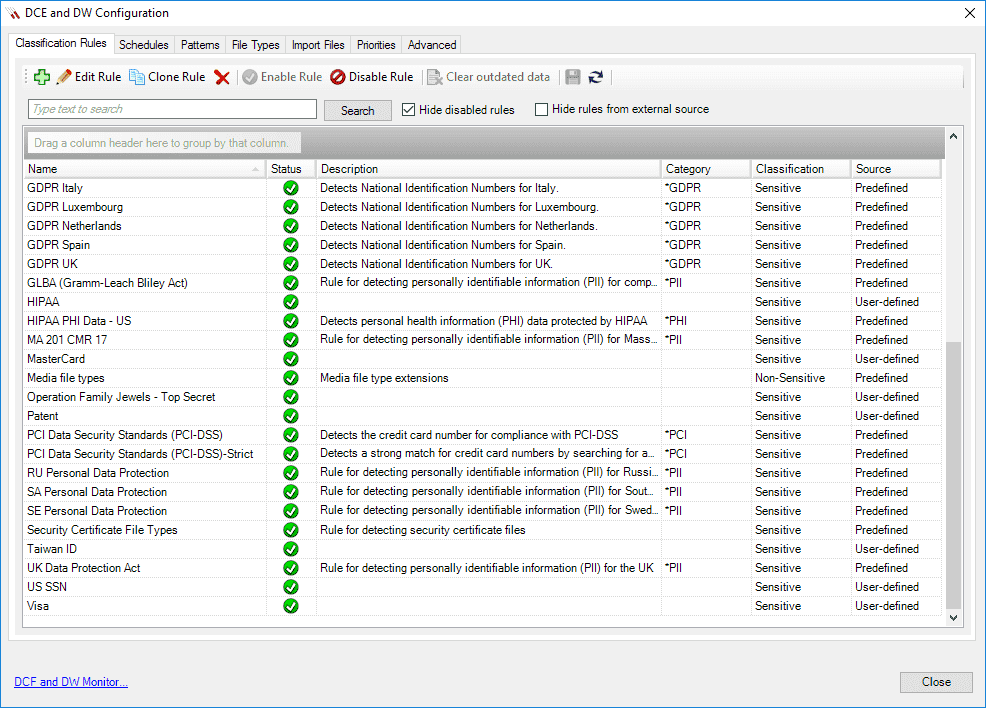
Task: Select the SA Personal Data Protection rule
Action: pos(482,492)
